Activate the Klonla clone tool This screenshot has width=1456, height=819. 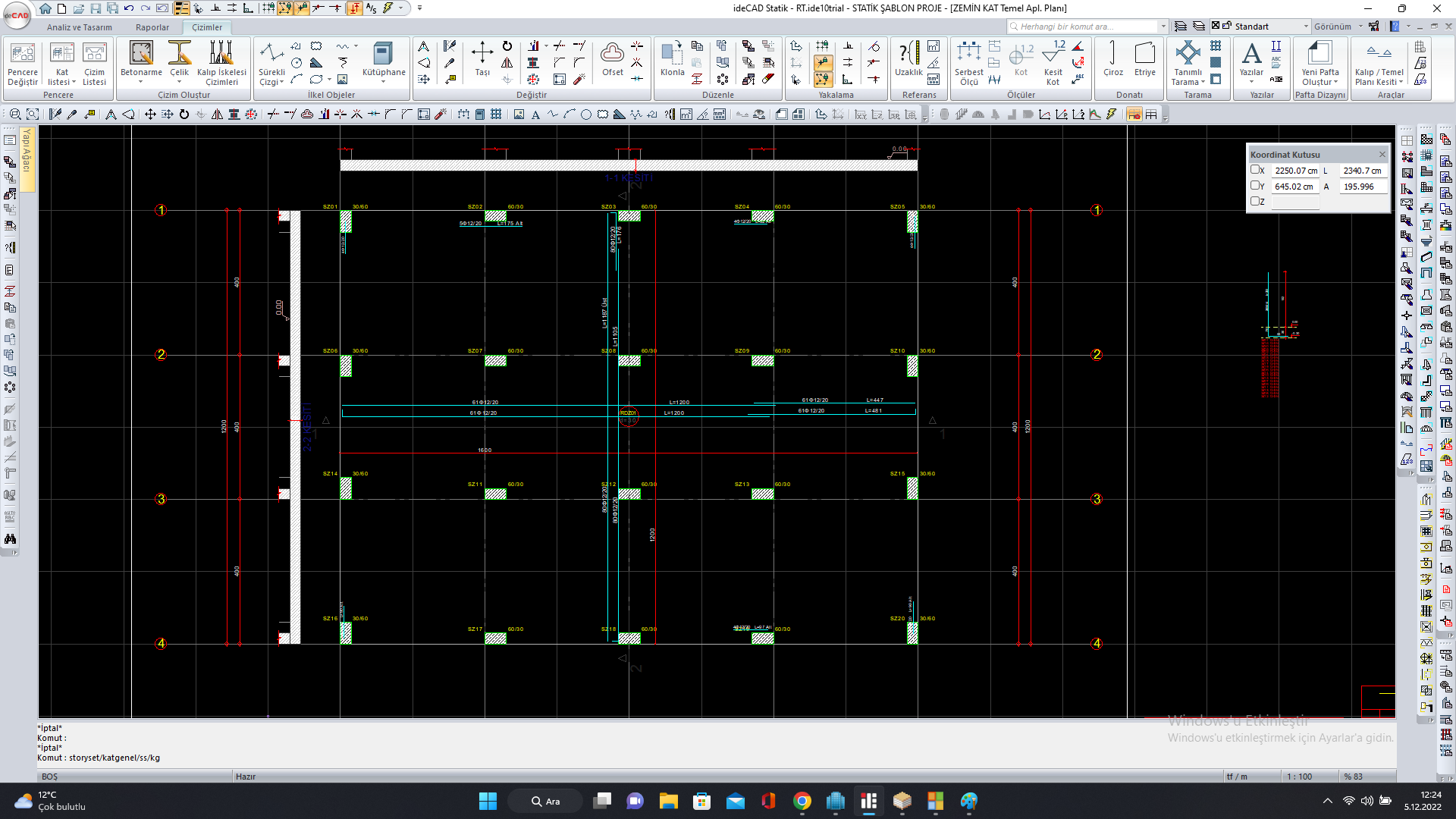coord(672,59)
